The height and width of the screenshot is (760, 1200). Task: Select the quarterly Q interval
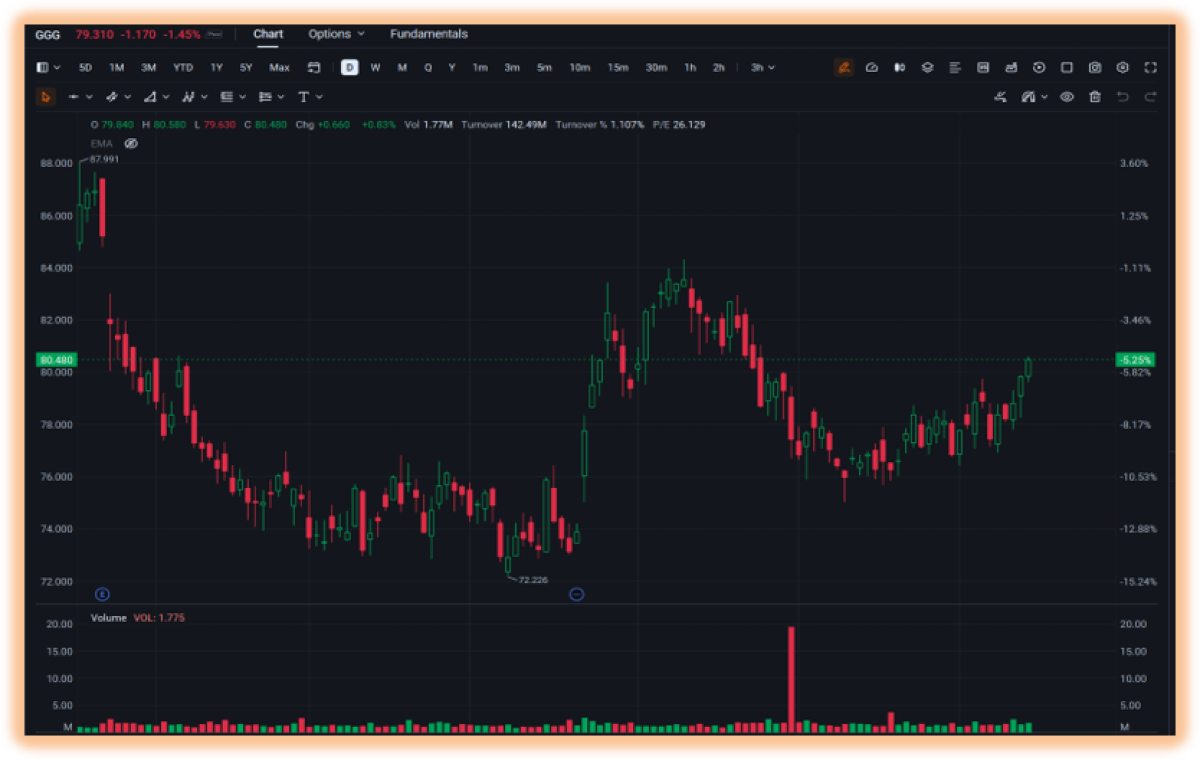(x=428, y=68)
